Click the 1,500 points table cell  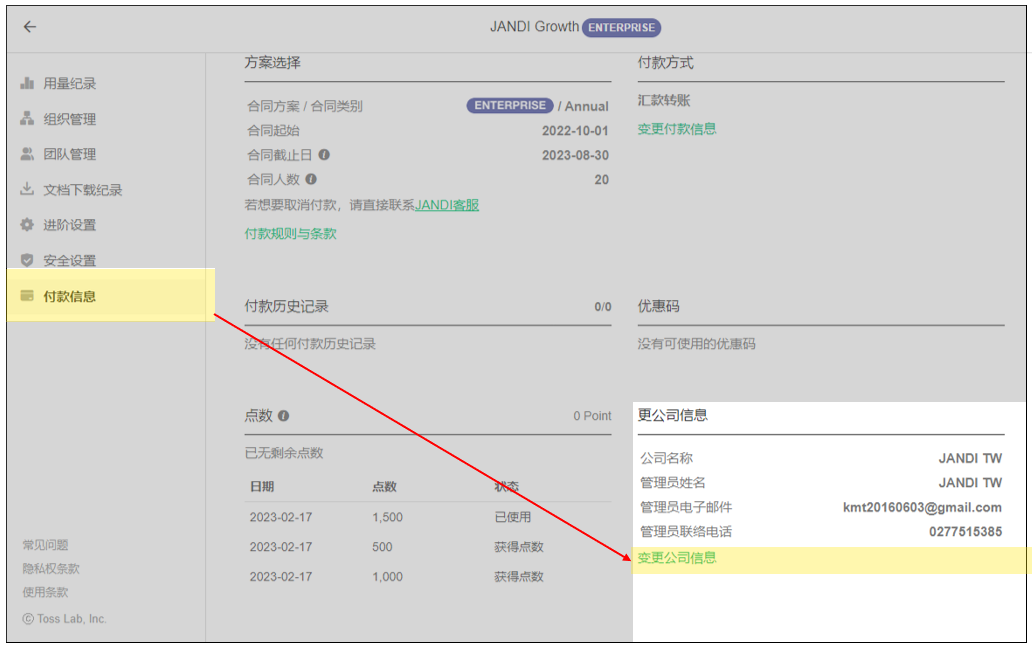(388, 517)
